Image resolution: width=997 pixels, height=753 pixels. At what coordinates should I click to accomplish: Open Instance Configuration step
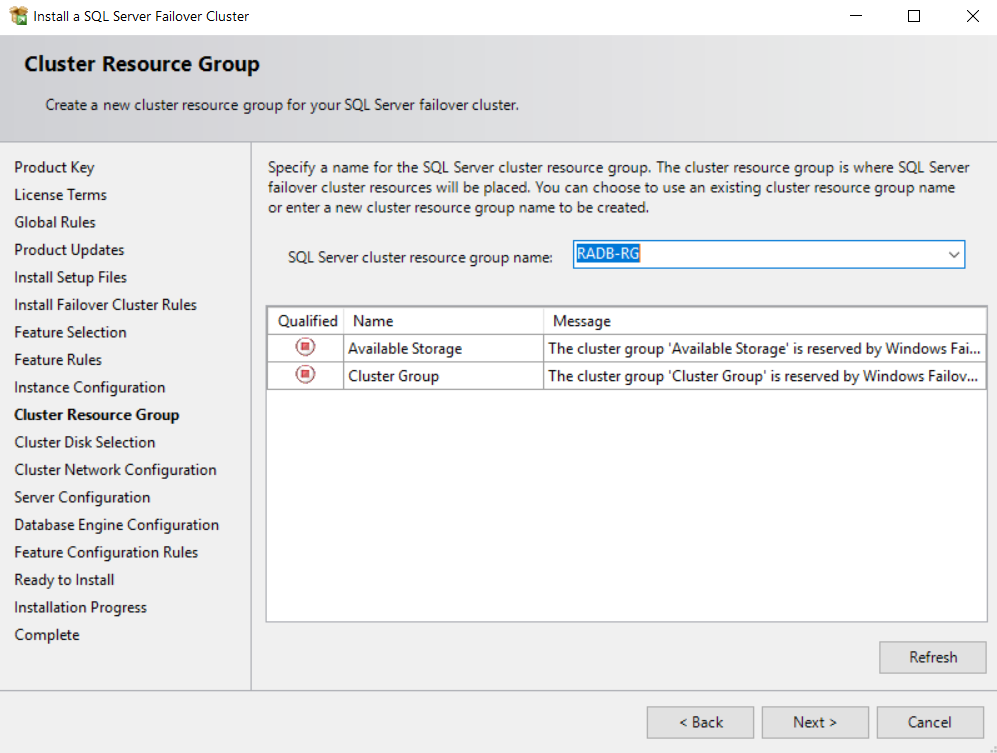[x=90, y=387]
